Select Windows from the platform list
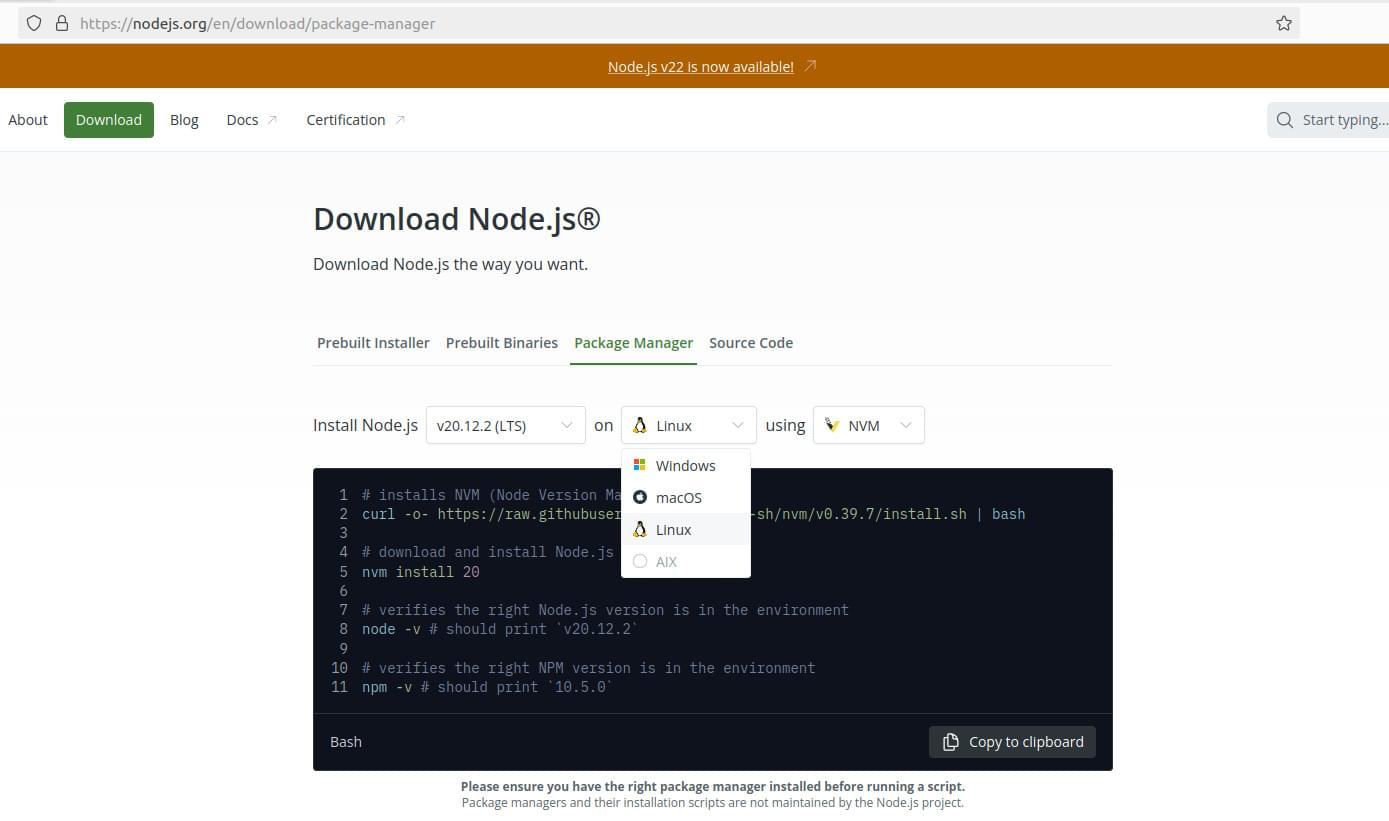1389x821 pixels. [686, 465]
